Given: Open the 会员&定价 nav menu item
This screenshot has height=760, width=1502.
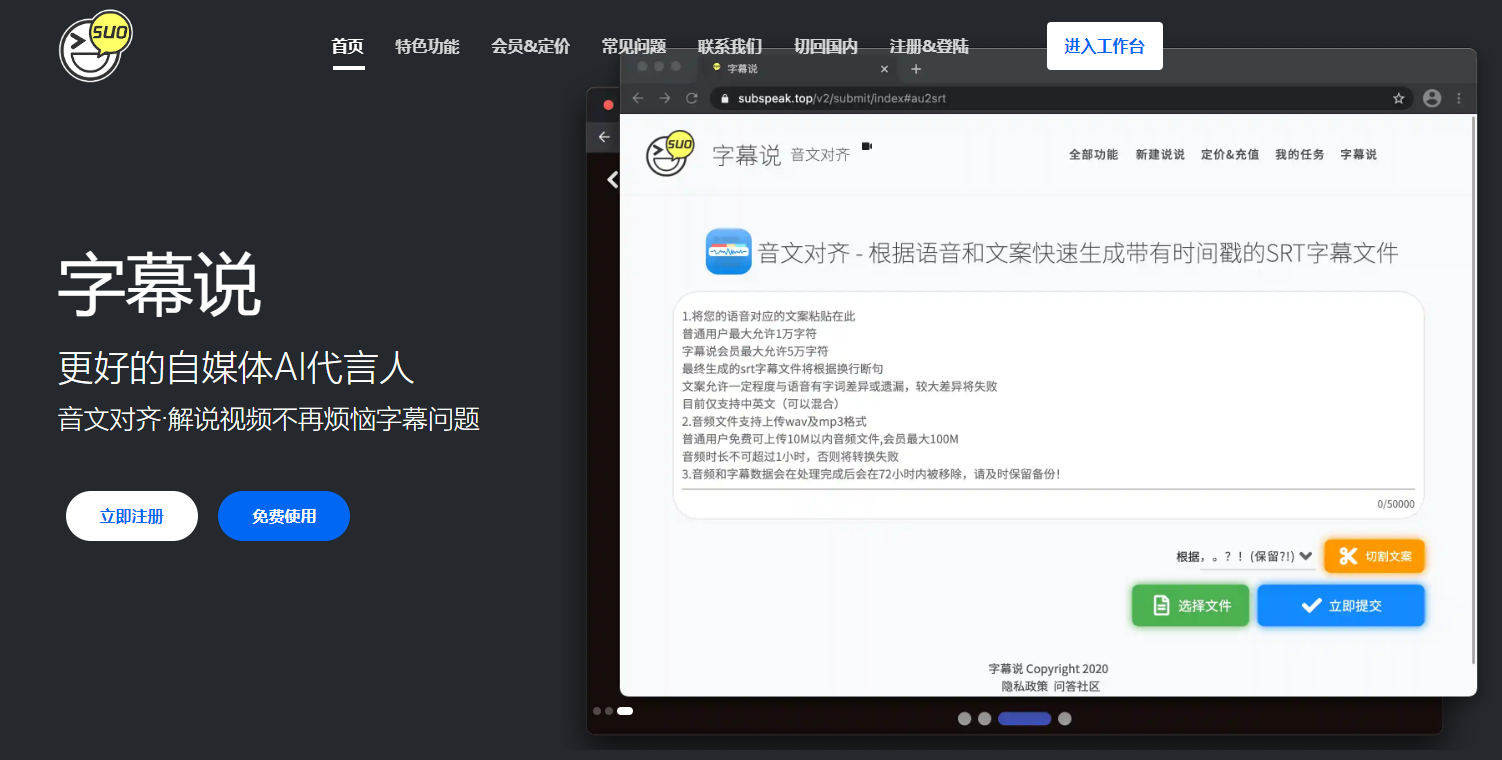Looking at the screenshot, I should (x=530, y=46).
